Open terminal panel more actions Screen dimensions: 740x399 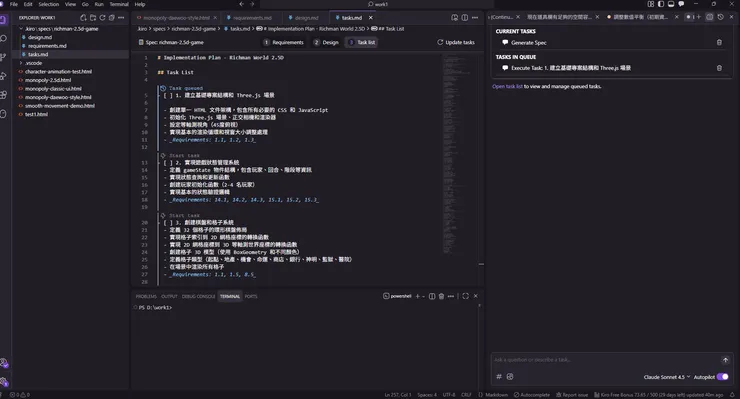tap(451, 296)
